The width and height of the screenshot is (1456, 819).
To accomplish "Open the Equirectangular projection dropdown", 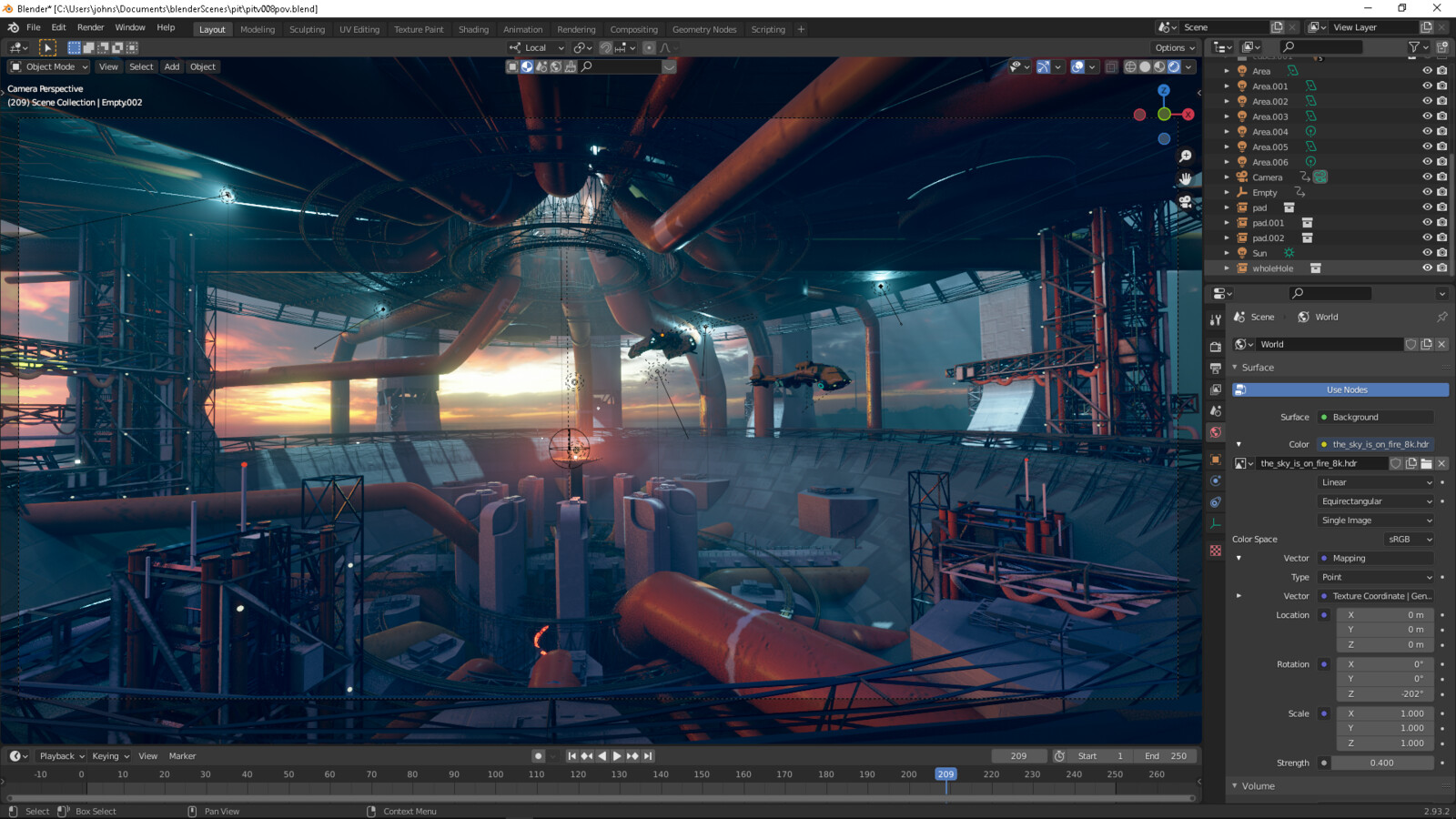I will click(x=1376, y=501).
